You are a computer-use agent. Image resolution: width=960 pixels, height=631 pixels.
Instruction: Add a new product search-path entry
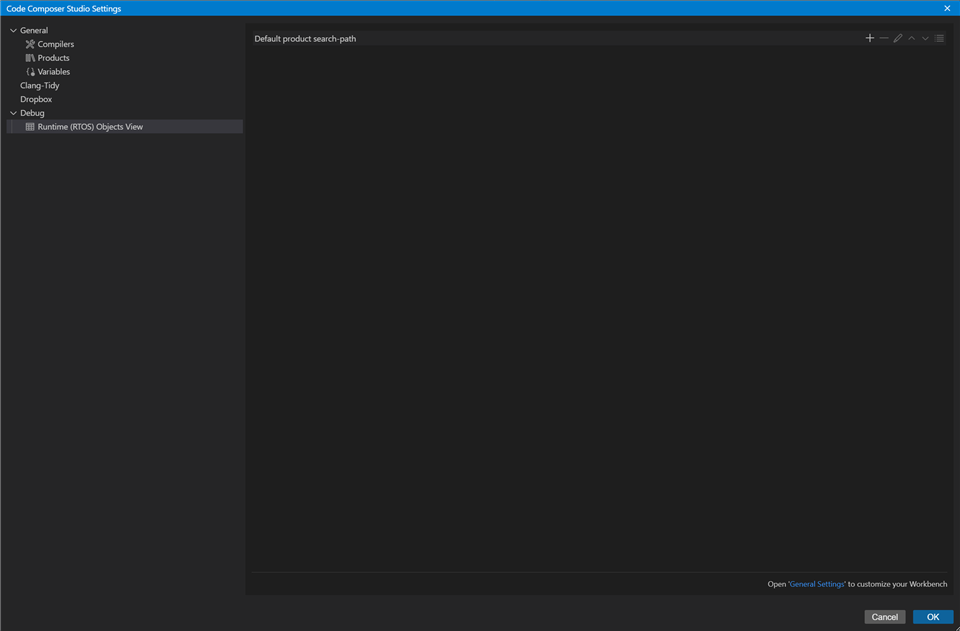[x=869, y=38]
